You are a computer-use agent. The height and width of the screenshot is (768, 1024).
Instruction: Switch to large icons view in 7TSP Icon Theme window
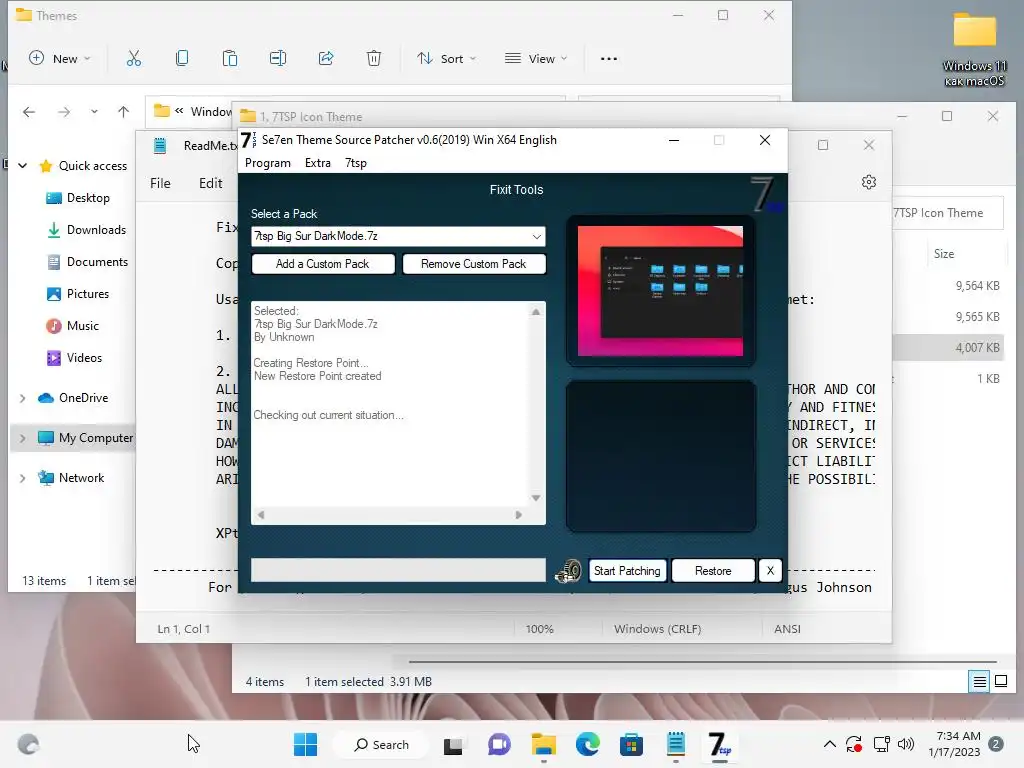[x=1000, y=682]
